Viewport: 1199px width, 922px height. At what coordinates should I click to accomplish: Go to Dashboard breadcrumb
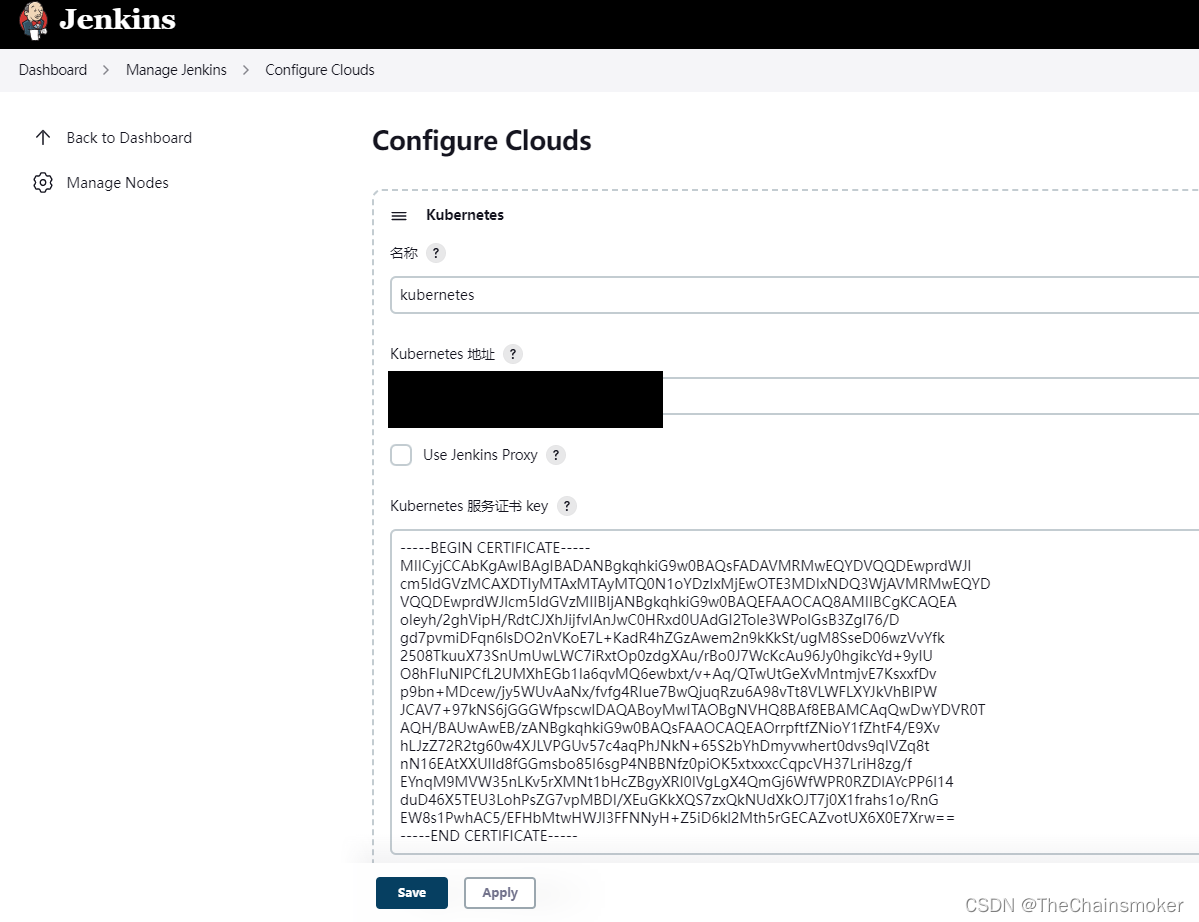pyautogui.click(x=53, y=70)
